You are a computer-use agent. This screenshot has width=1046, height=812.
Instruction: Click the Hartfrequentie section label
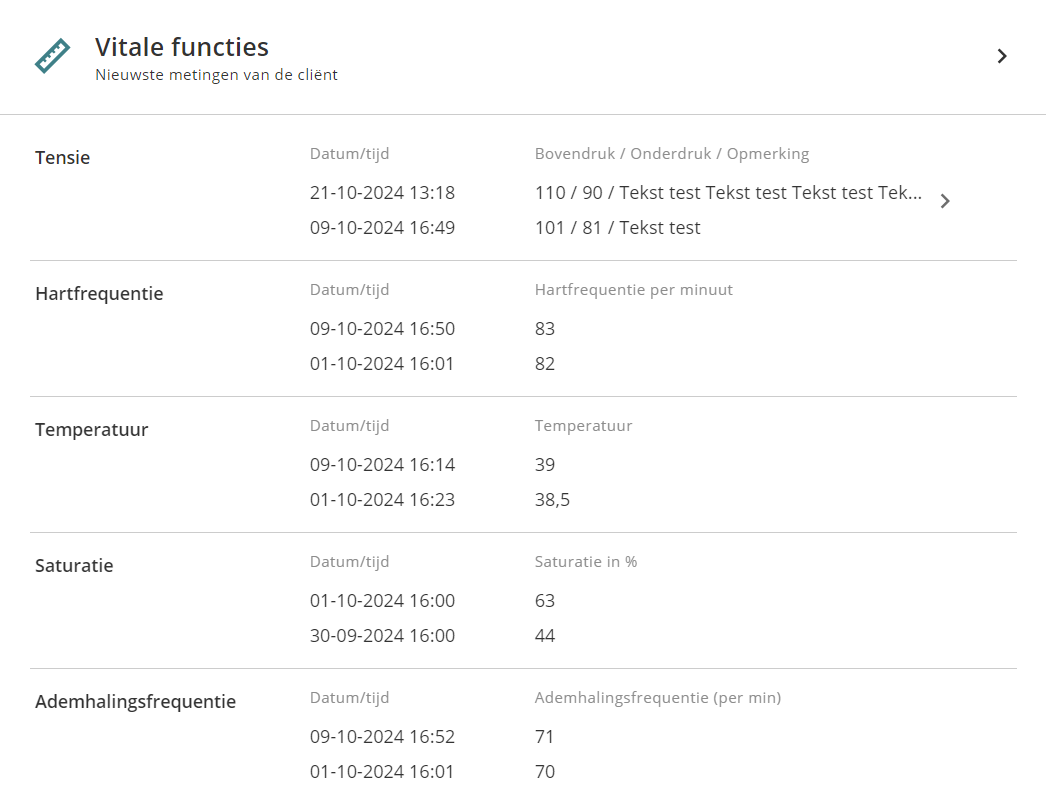[99, 293]
